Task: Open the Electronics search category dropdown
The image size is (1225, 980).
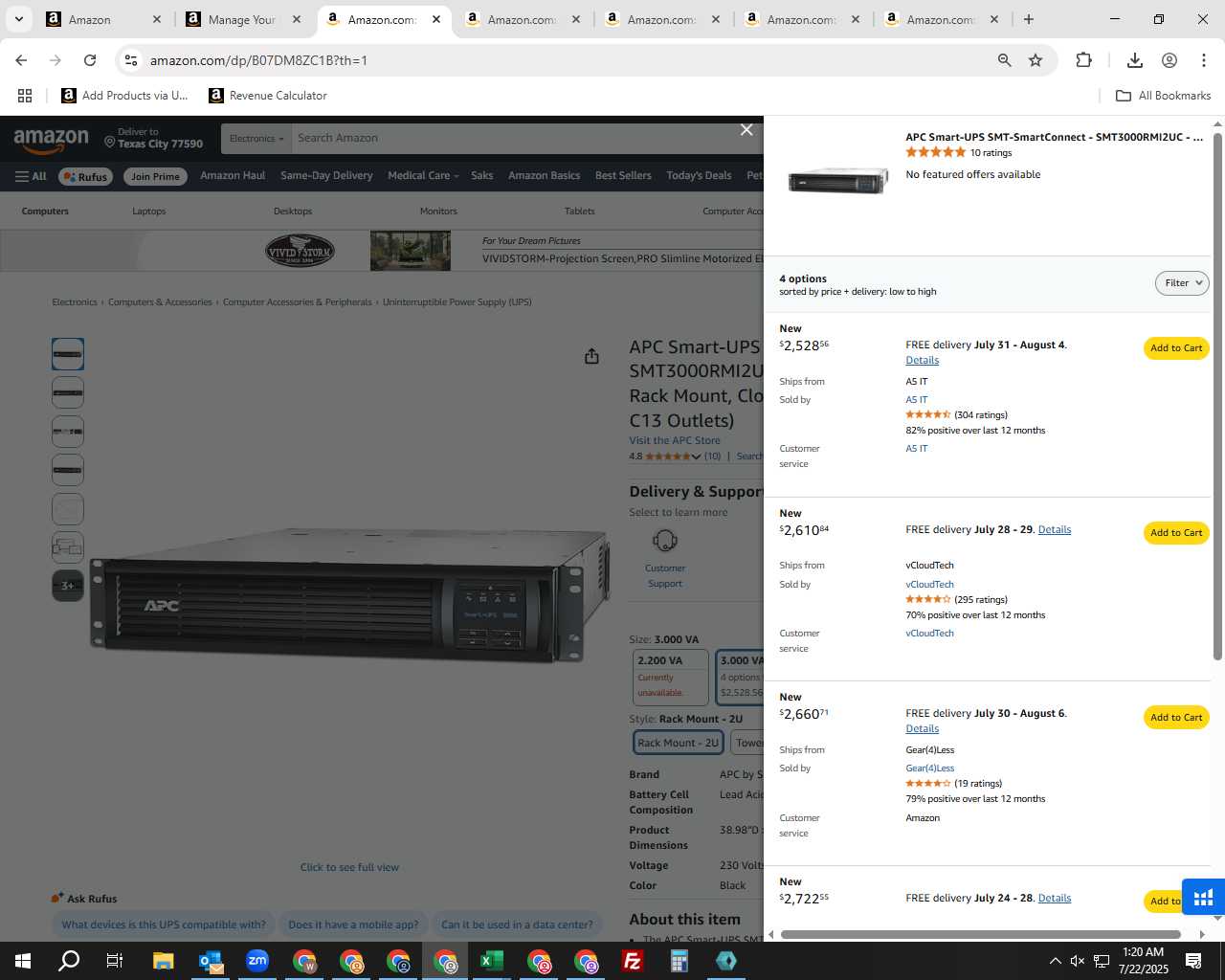Action: (x=256, y=139)
